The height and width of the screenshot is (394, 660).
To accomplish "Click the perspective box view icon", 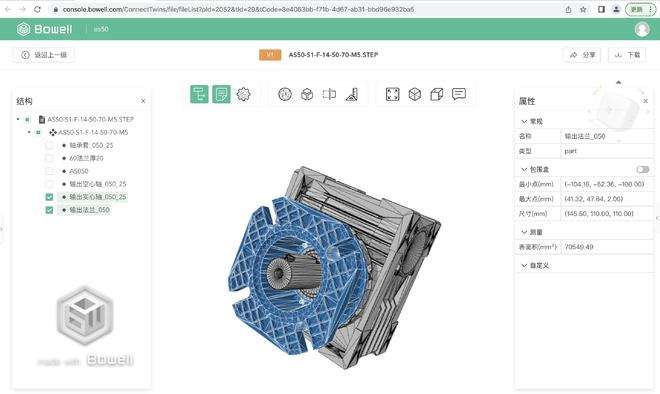I will [436, 94].
